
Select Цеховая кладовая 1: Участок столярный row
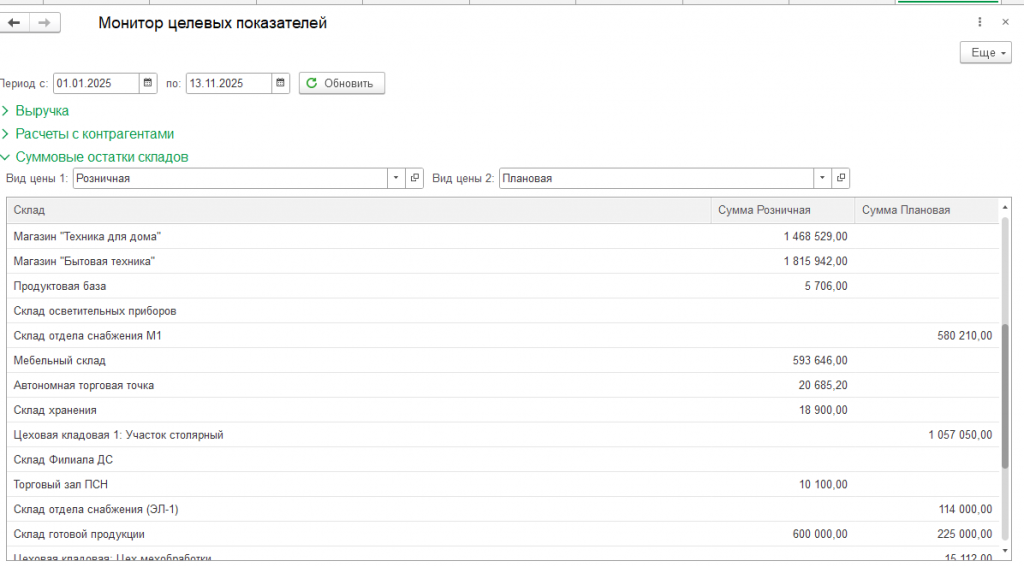pos(503,435)
